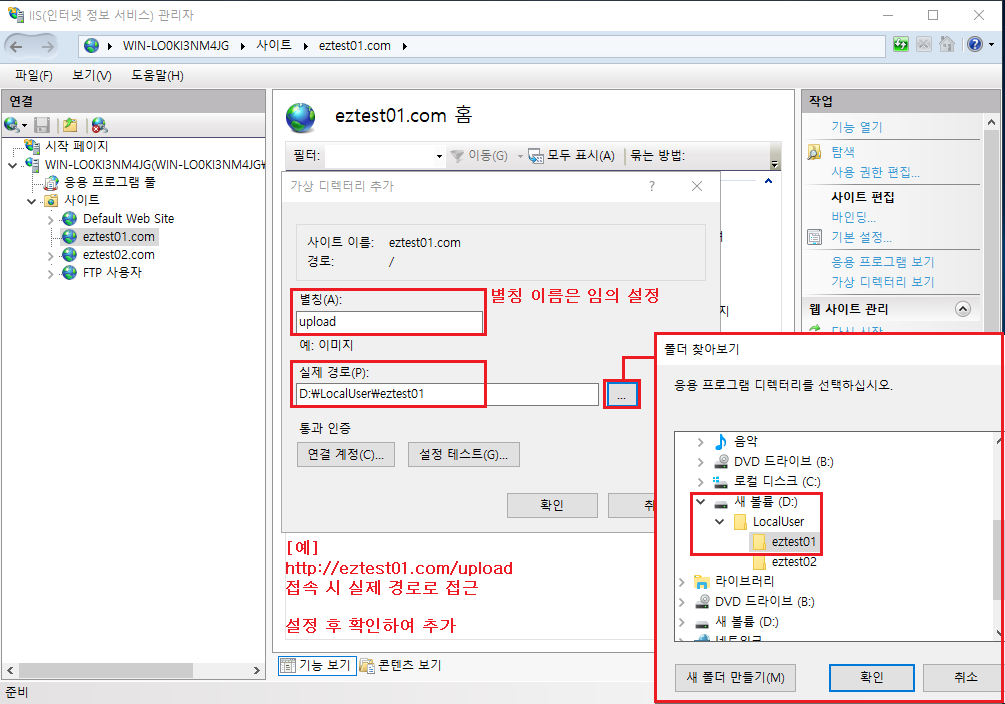Viewport: 1005px width, 704px height.
Task: Click the green refresh page icon
Action: [901, 45]
